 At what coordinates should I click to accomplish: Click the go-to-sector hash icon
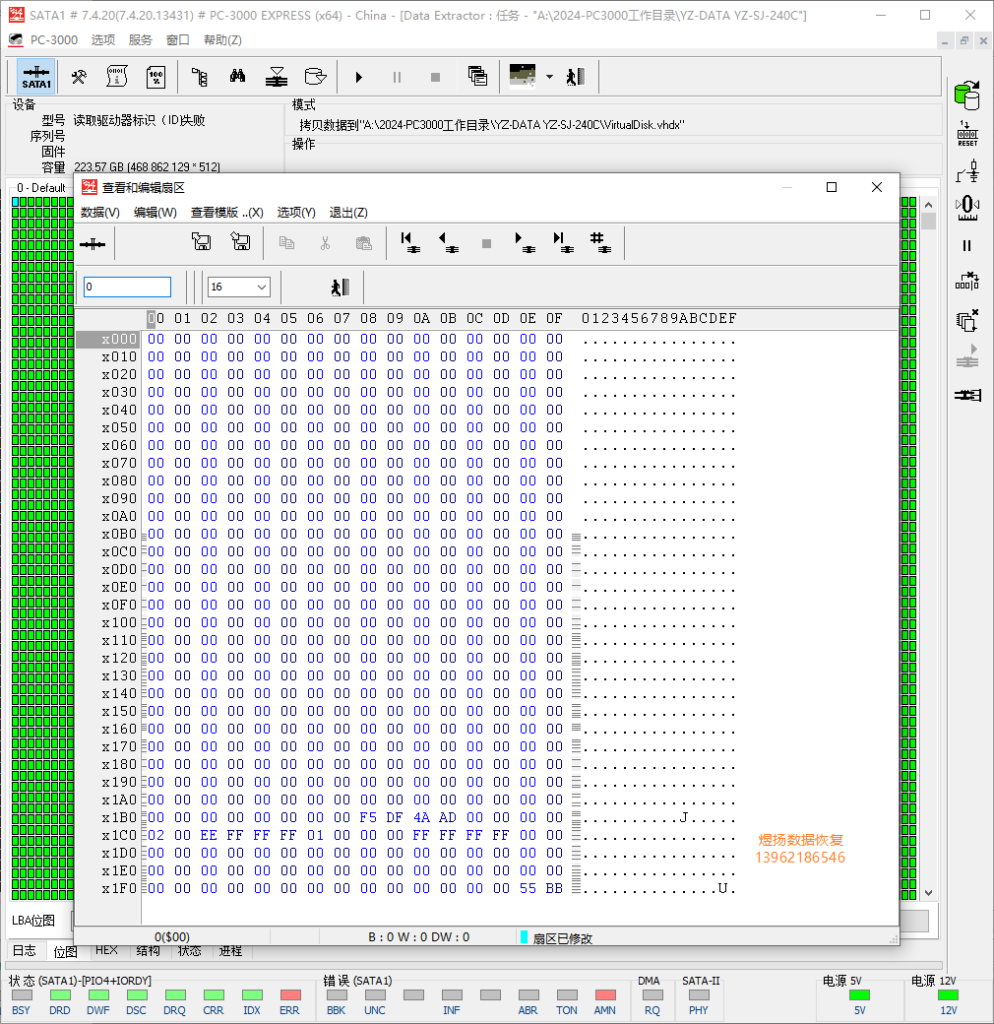coord(598,242)
